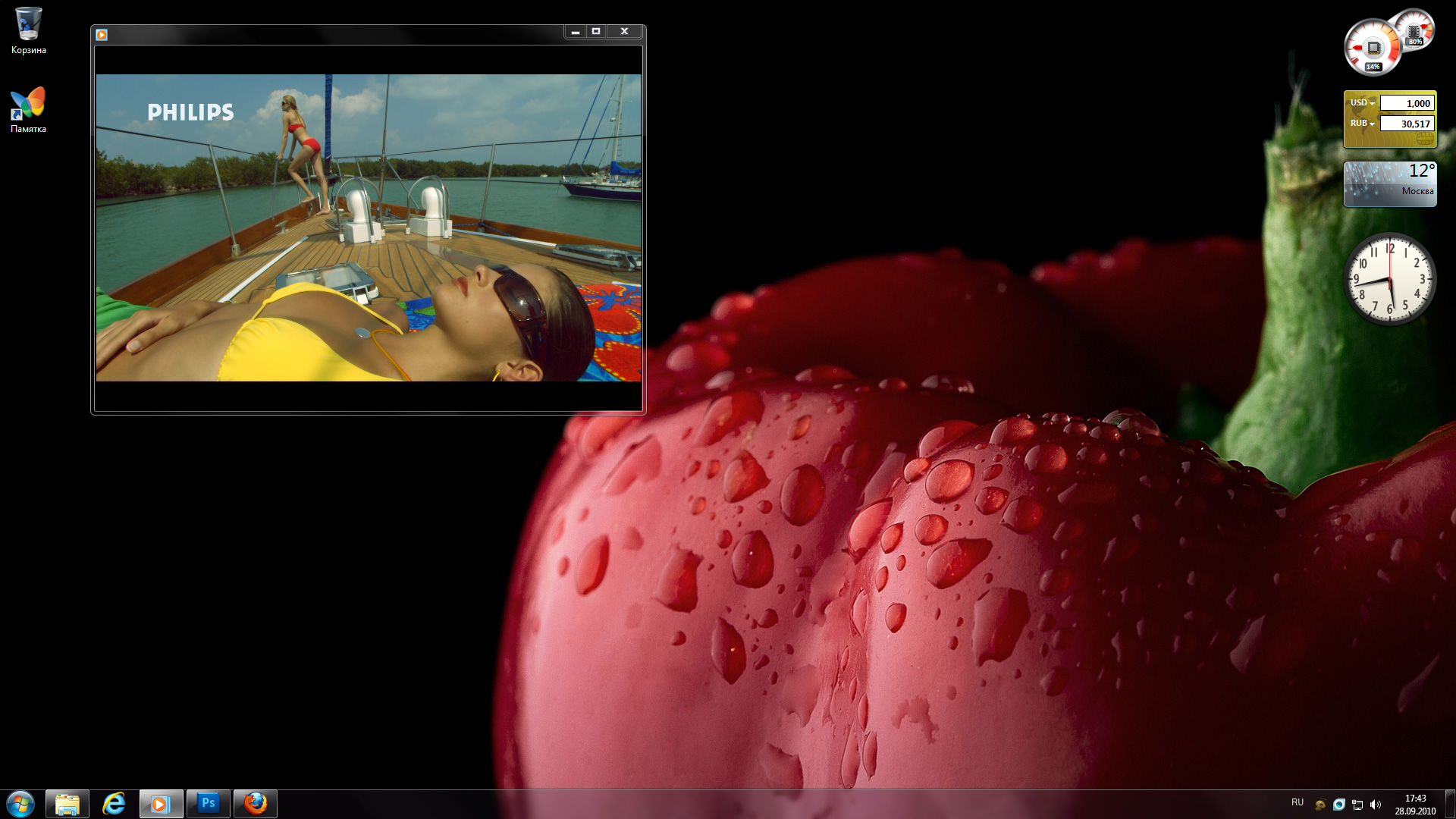Open Firefox from the taskbar
This screenshot has height=819, width=1456.
[256, 804]
